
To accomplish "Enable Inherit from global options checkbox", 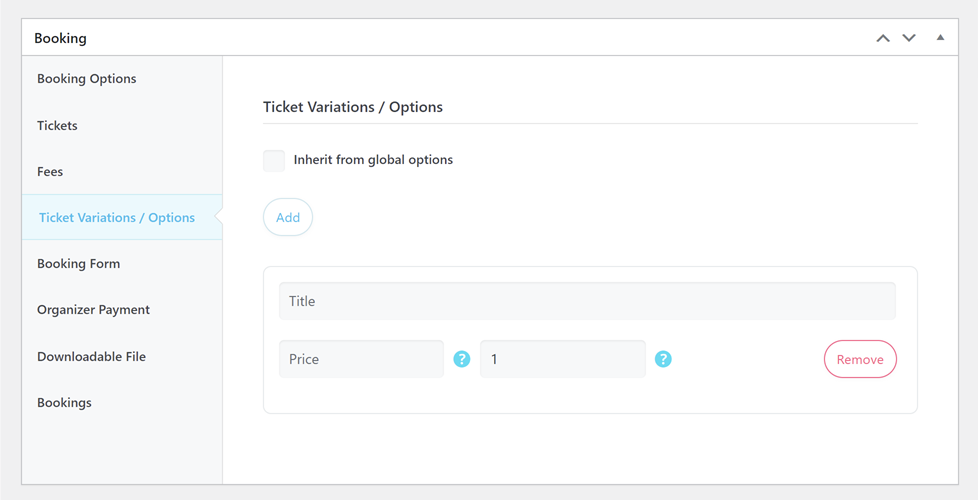I will [274, 160].
